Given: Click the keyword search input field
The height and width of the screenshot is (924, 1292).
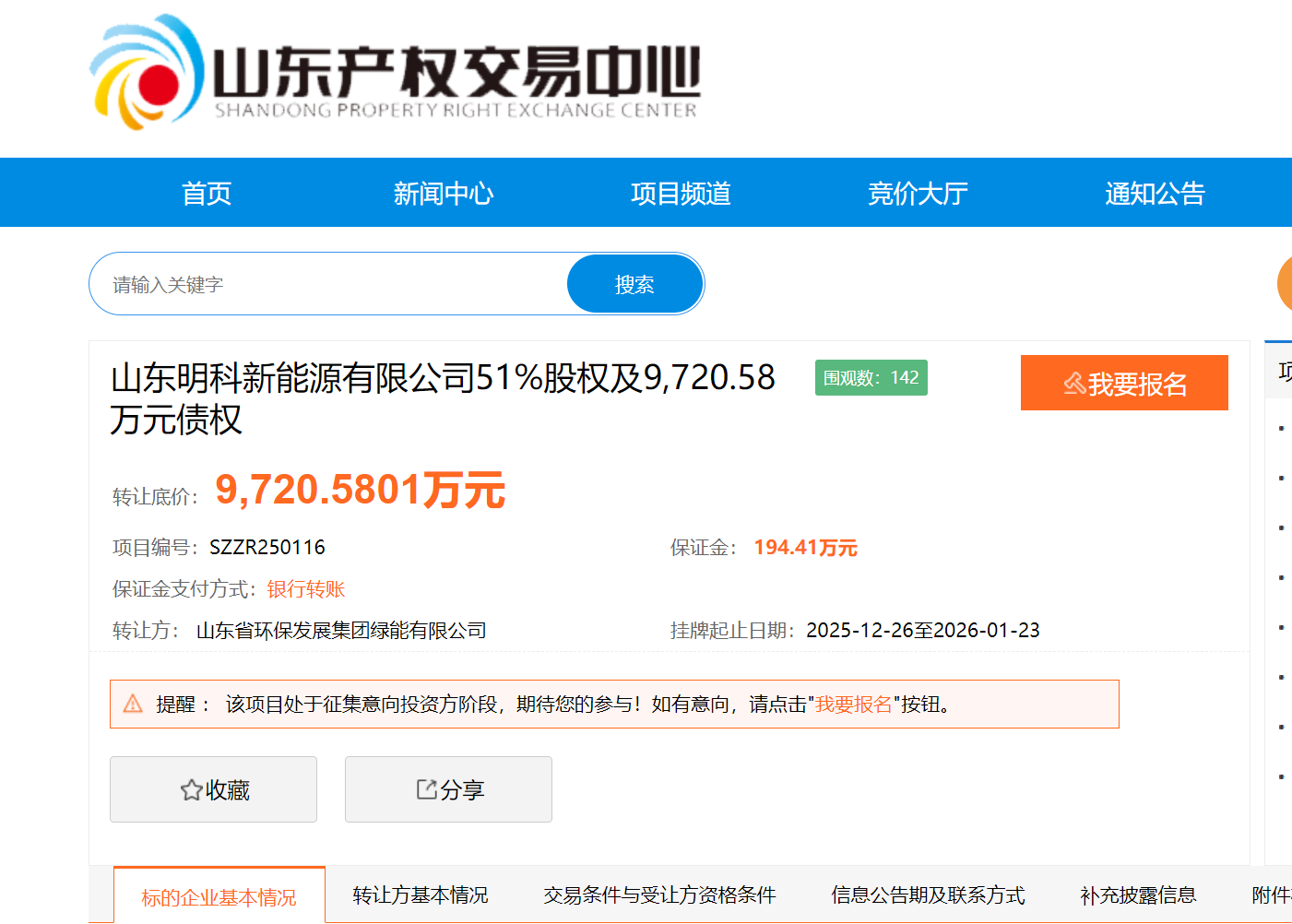Looking at the screenshot, I should [332, 285].
